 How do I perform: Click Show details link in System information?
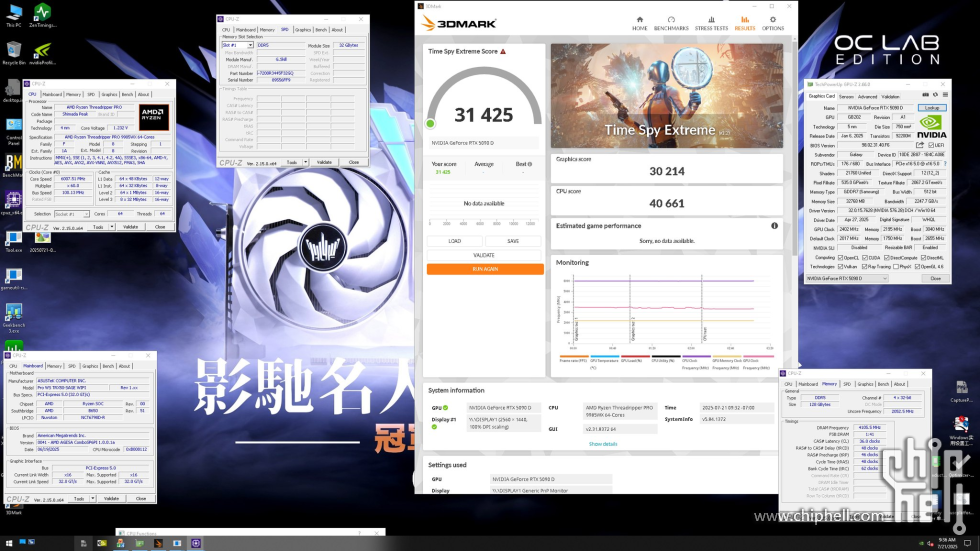(602, 444)
